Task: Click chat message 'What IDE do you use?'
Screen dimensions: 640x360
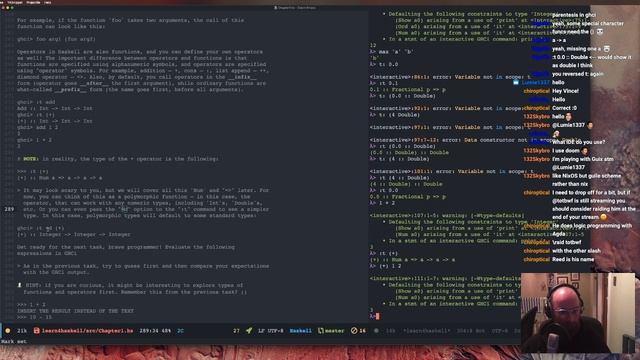Action: click(578, 142)
